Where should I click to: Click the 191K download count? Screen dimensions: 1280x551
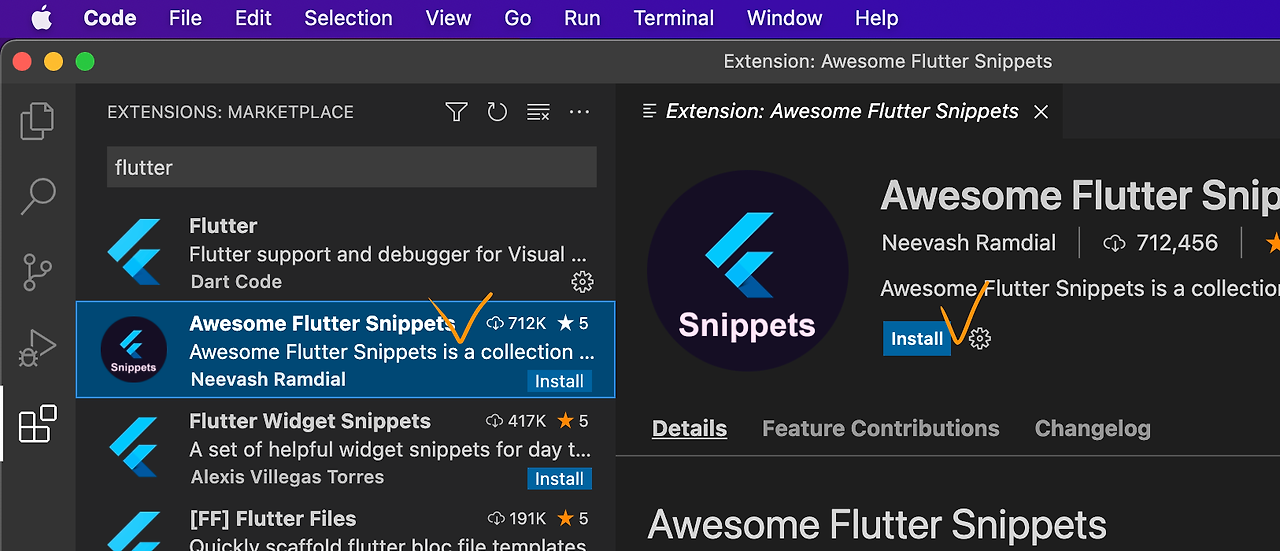tap(516, 518)
